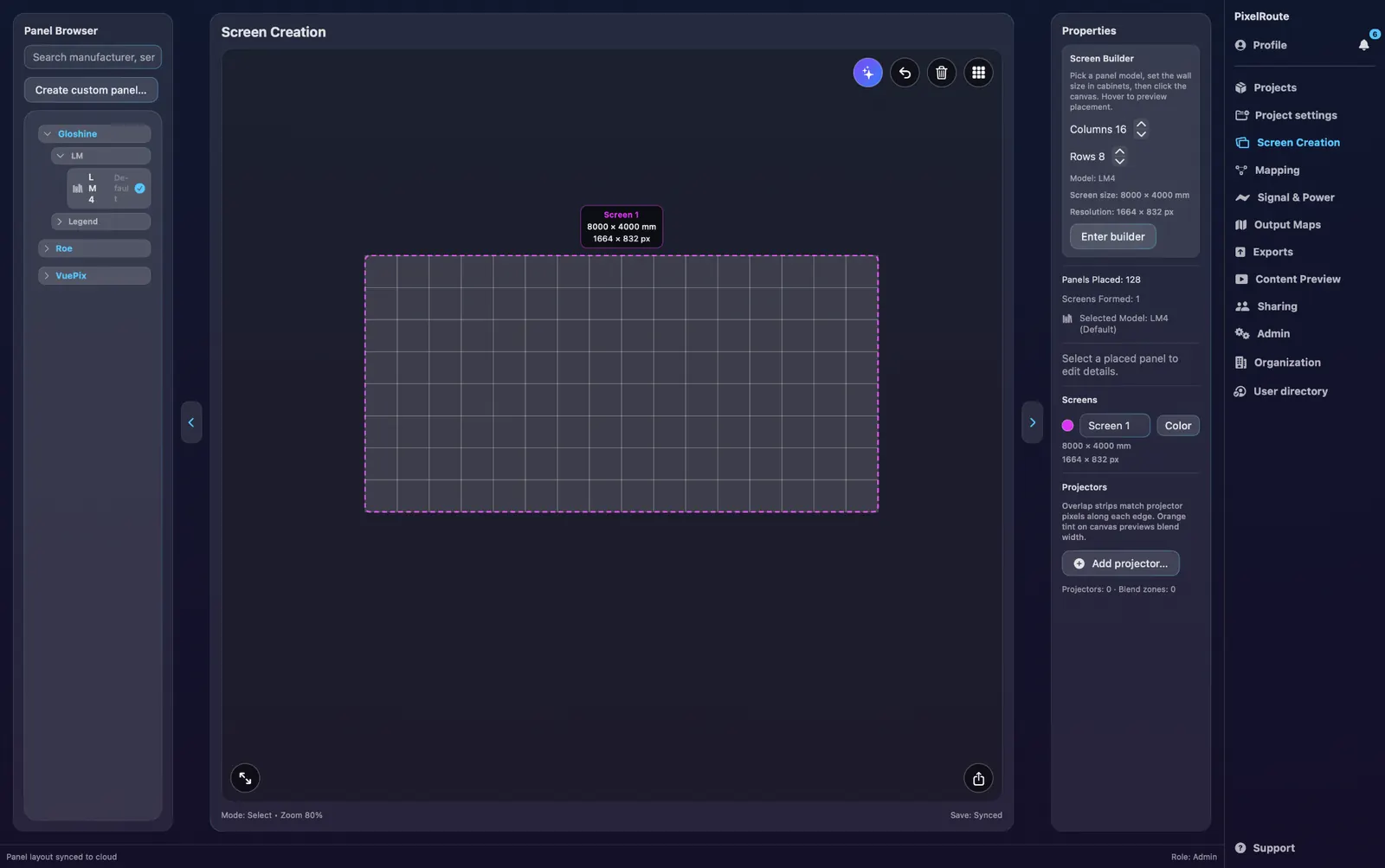Image resolution: width=1385 pixels, height=868 pixels.
Task: Click the panel search manufacturer field
Action: click(93, 57)
